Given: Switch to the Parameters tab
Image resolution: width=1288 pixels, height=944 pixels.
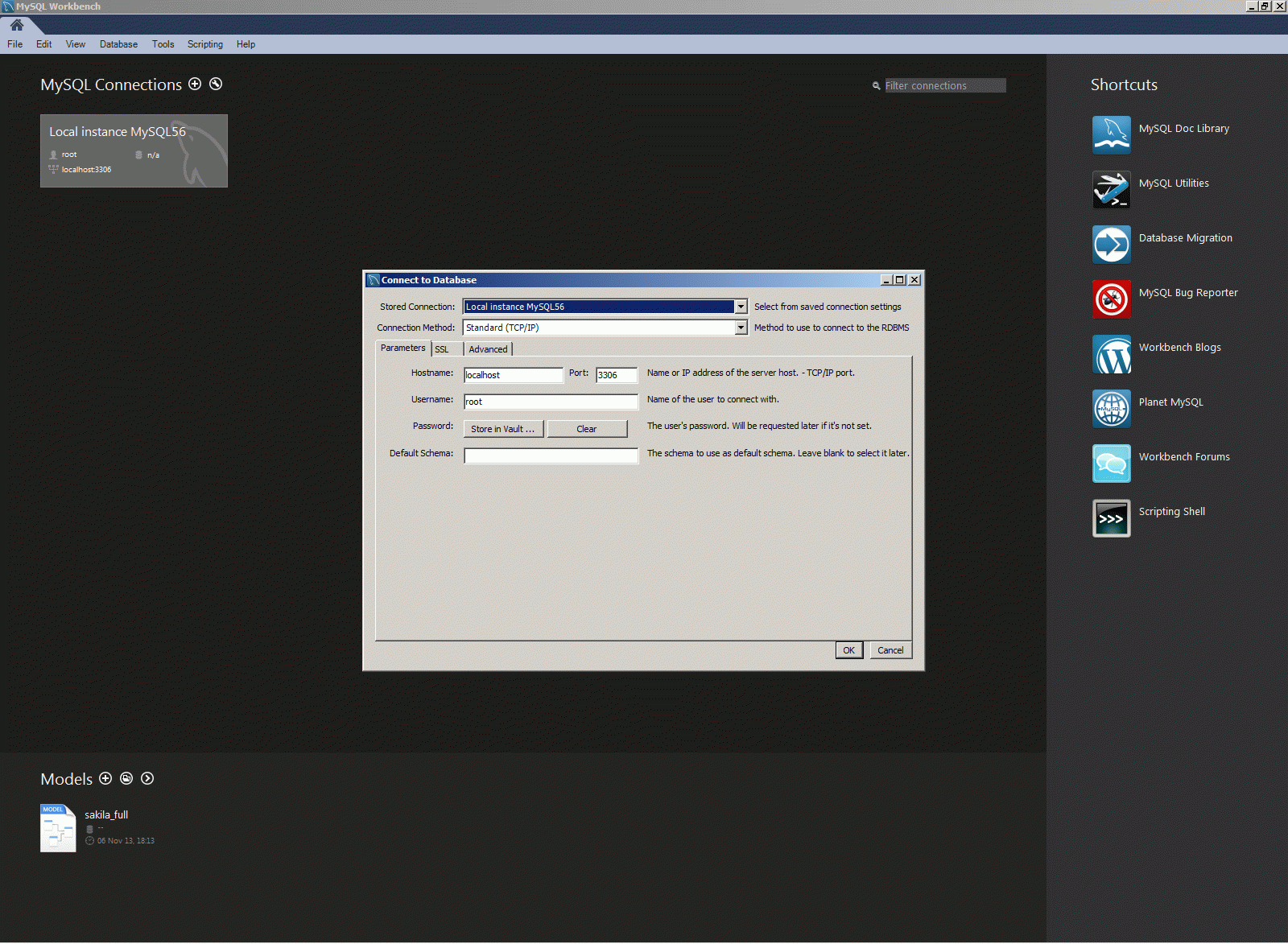Looking at the screenshot, I should pos(402,348).
